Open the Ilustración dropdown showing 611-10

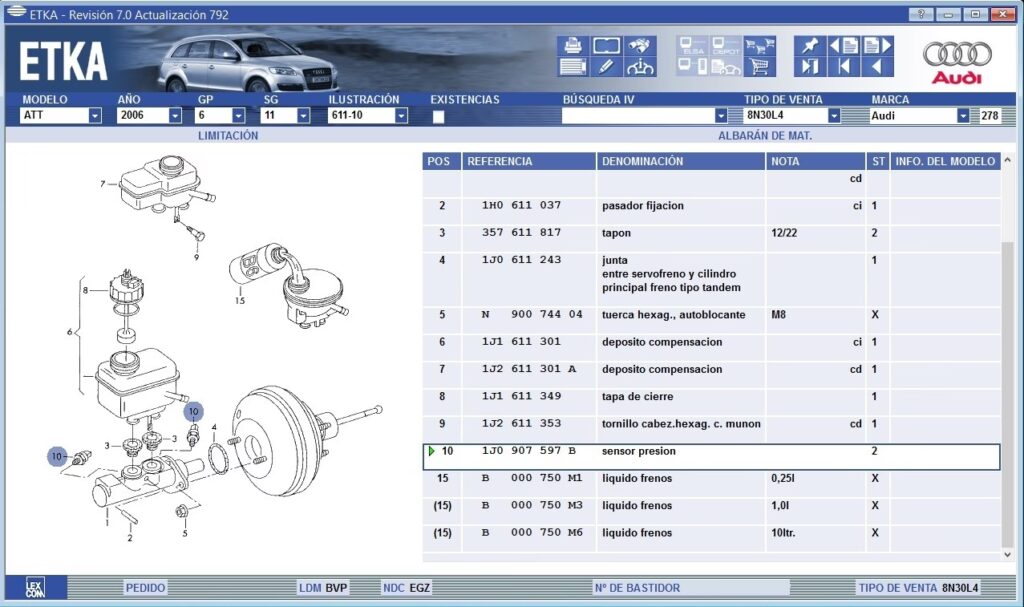coord(401,116)
